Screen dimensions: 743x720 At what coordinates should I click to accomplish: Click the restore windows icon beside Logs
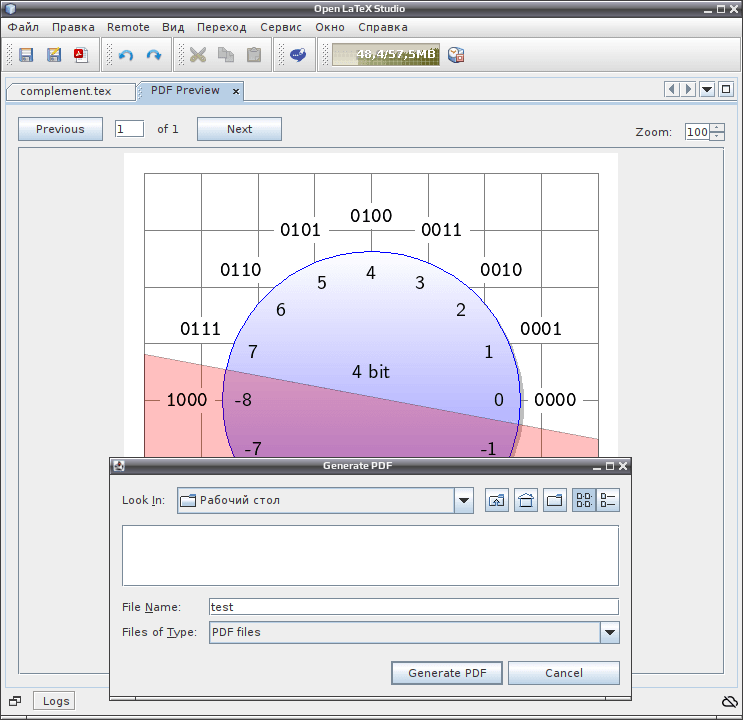click(x=15, y=701)
